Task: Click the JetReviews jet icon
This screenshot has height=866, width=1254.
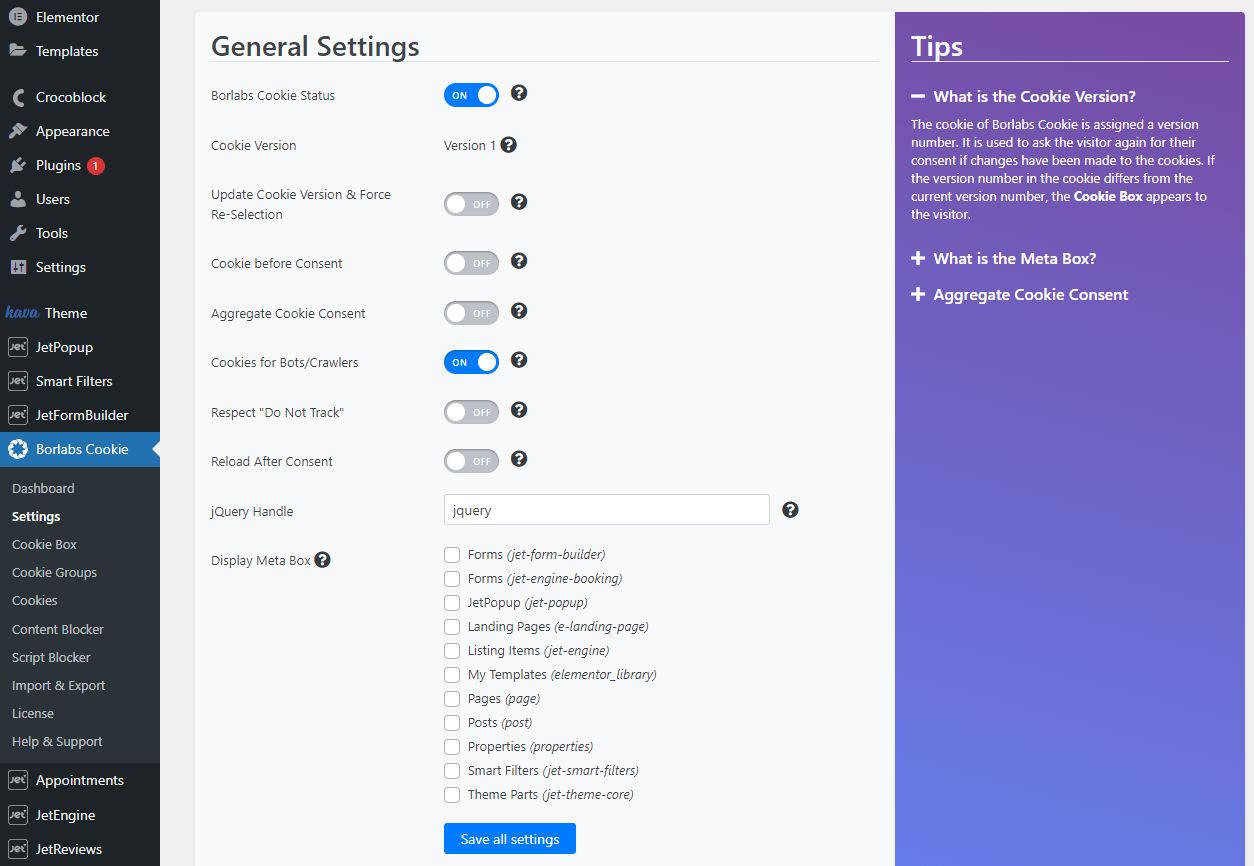Action: [17, 849]
